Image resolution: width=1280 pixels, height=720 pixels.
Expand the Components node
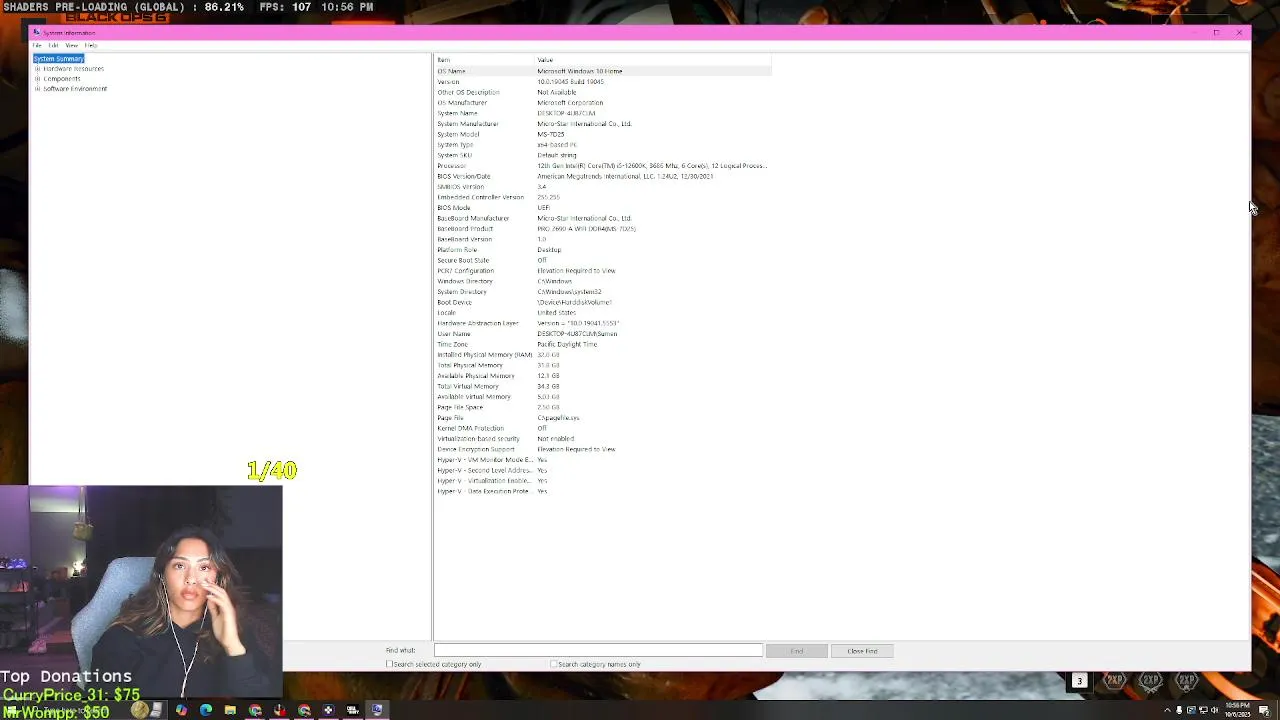(x=38, y=79)
